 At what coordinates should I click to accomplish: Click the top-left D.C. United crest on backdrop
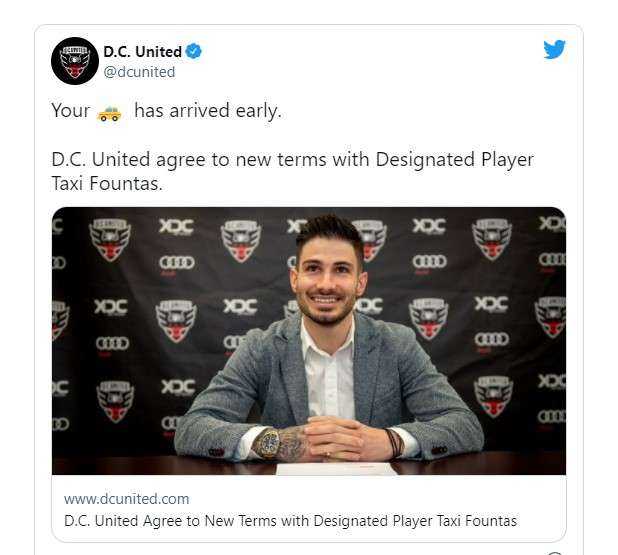[x=110, y=239]
